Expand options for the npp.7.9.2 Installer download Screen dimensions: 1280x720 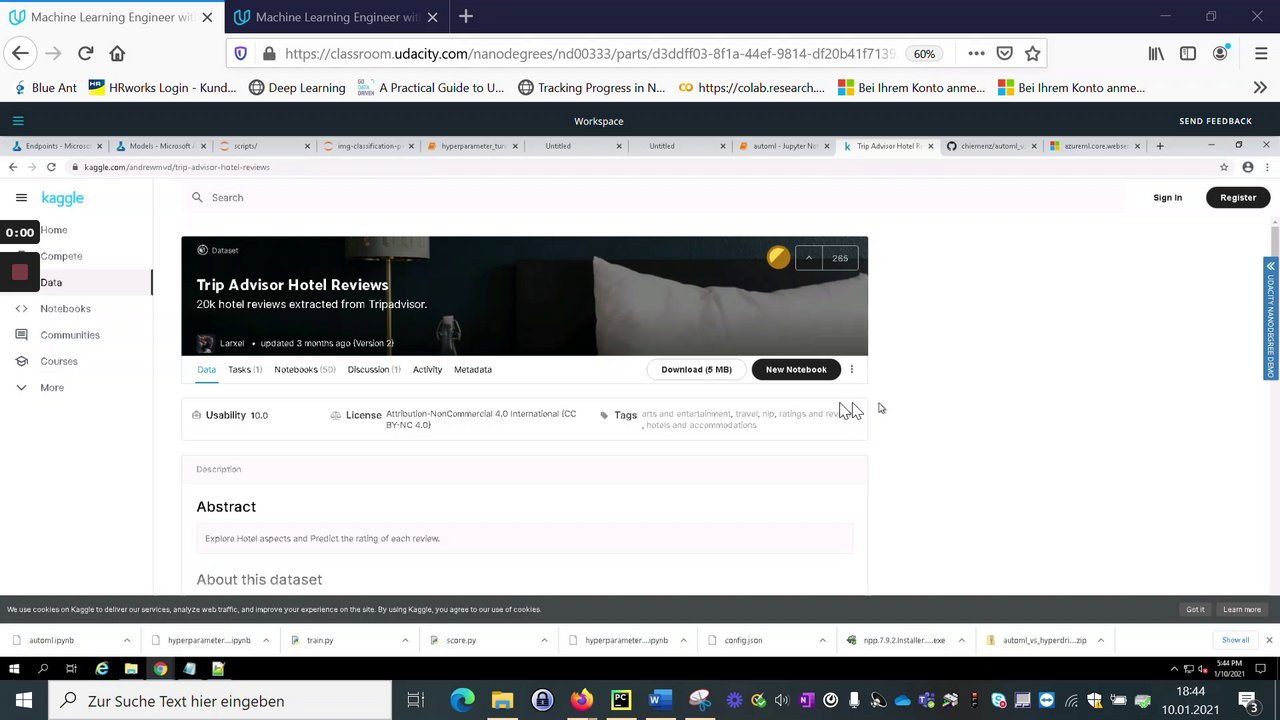click(961, 640)
